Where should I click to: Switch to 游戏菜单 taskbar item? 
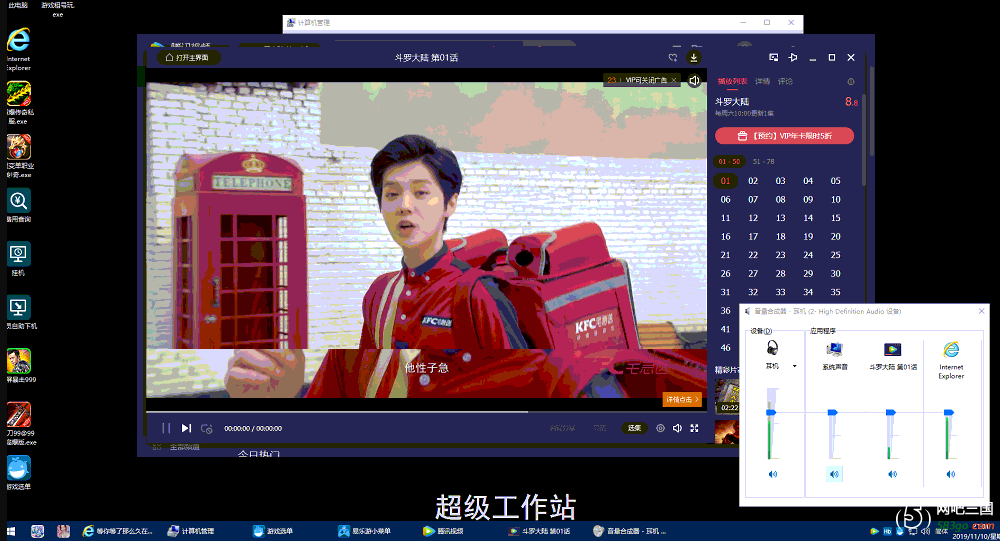pyautogui.click(x=274, y=531)
